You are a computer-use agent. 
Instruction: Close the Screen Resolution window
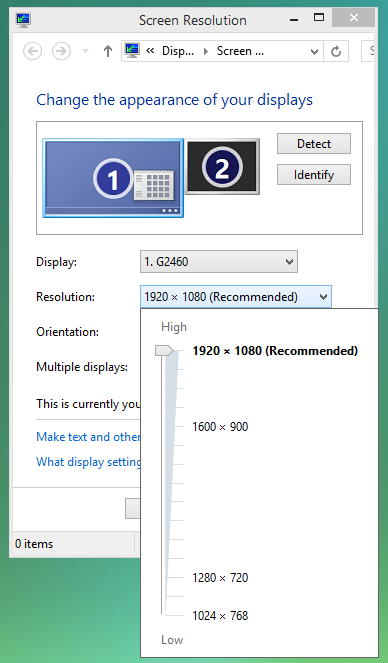(x=354, y=18)
